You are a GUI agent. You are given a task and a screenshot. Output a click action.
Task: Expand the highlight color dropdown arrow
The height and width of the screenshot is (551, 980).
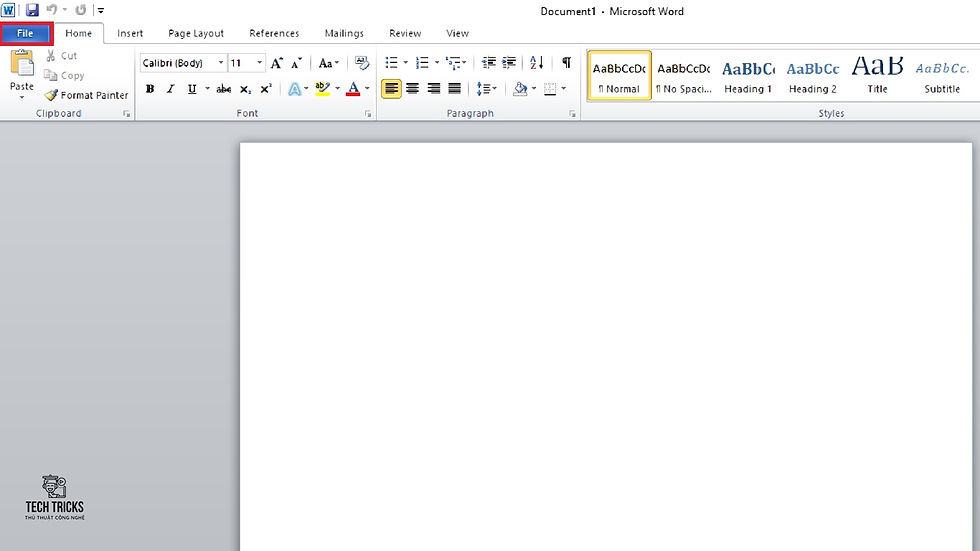coord(338,89)
